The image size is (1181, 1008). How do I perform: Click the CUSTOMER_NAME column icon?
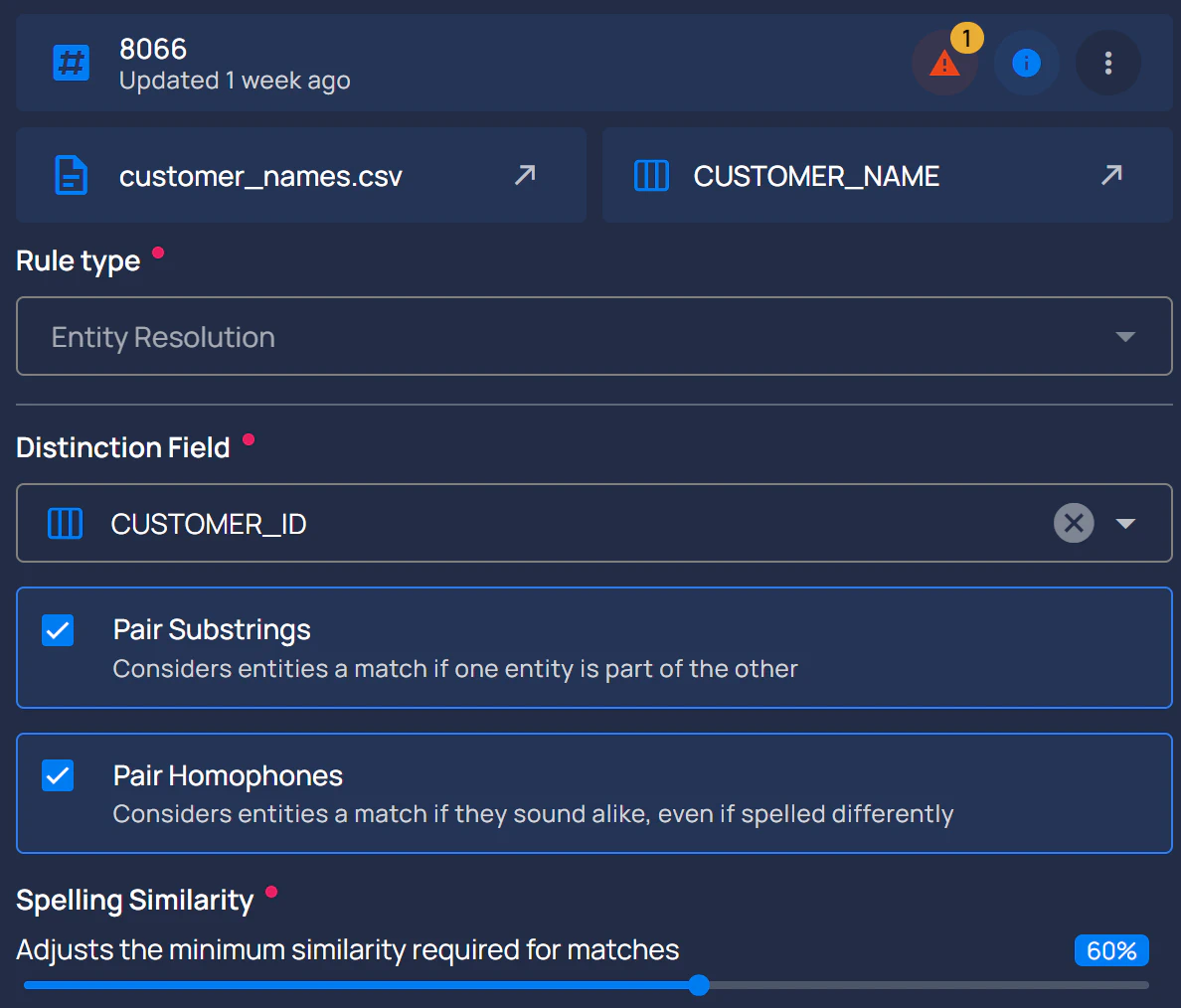click(x=651, y=176)
